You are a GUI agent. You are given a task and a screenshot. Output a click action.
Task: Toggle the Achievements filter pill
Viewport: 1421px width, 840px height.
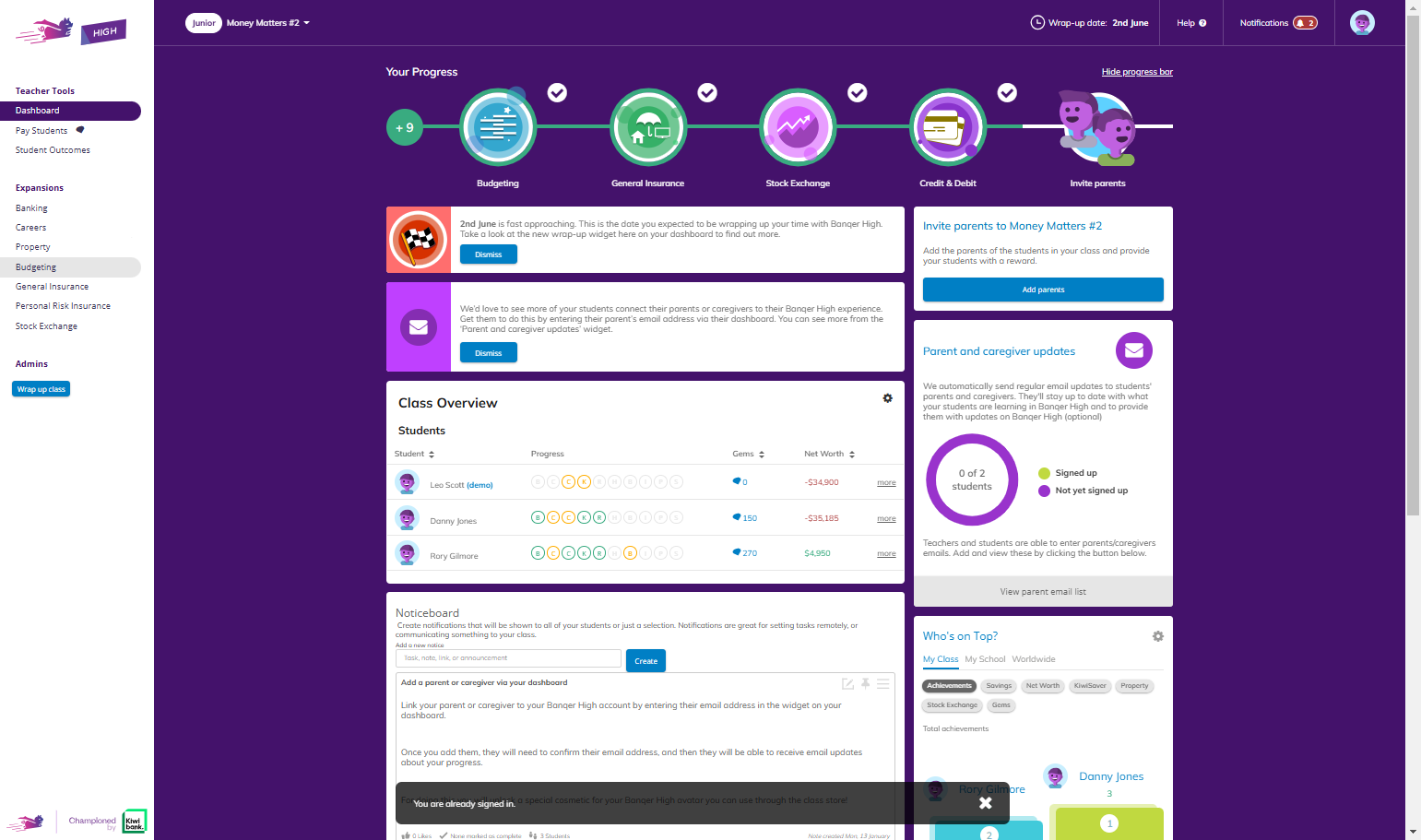949,686
